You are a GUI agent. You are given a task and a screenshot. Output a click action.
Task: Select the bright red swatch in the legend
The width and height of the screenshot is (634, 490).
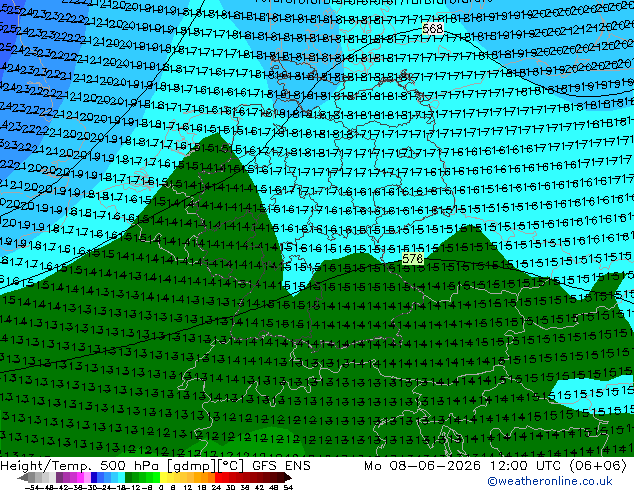click(218, 478)
